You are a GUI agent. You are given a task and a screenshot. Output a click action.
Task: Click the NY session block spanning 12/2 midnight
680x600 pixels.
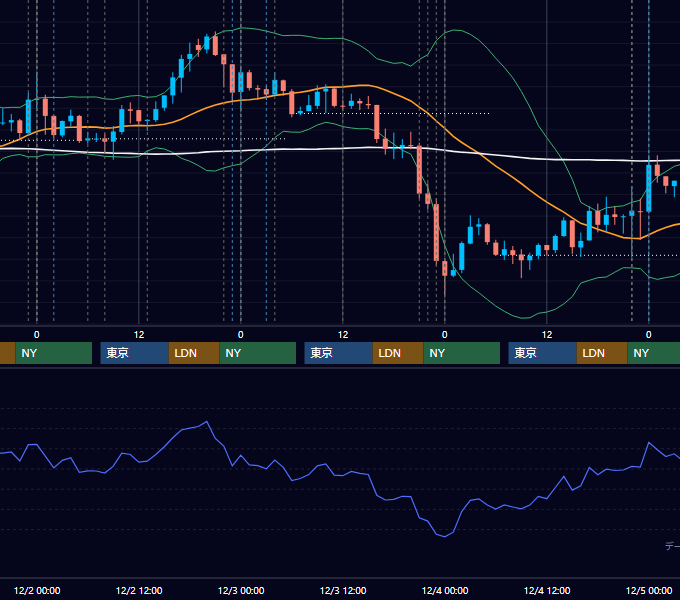54,353
